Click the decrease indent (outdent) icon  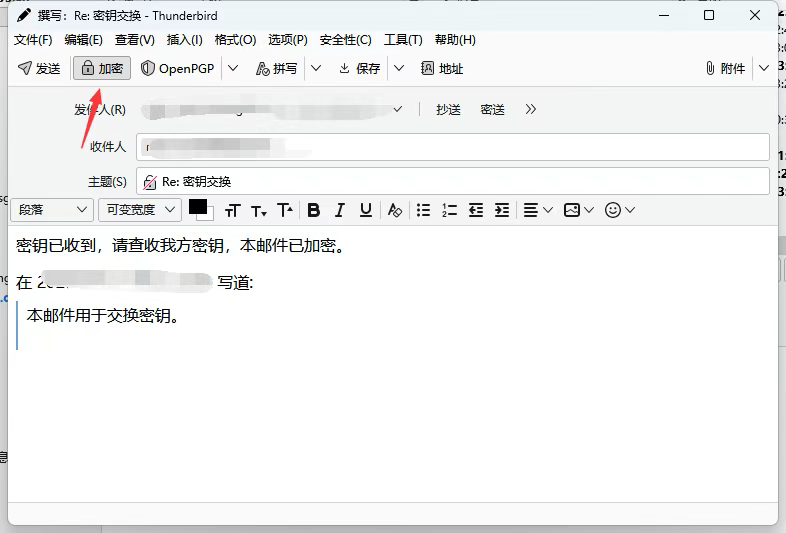(476, 210)
